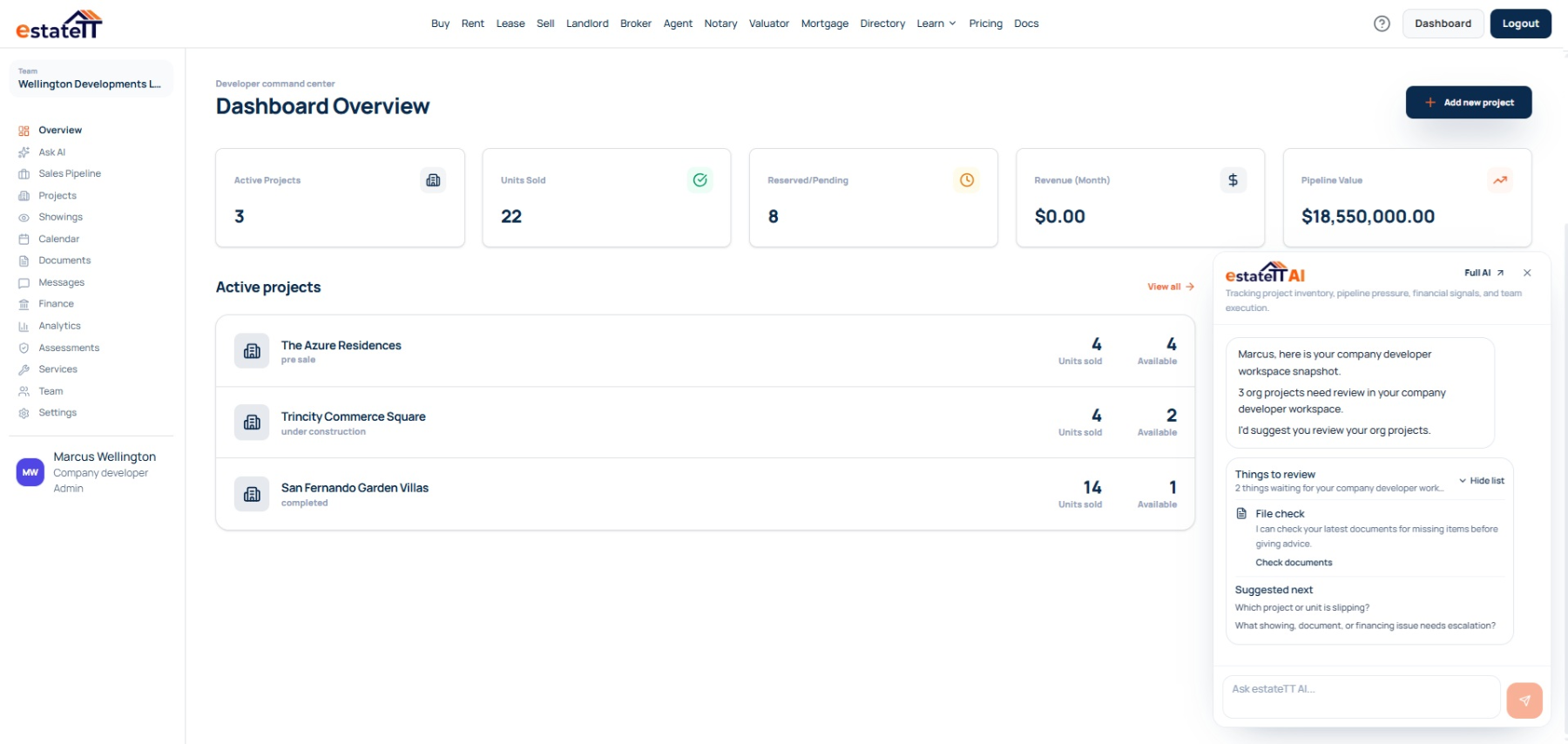
Task: Click Add new project button
Action: click(1469, 102)
